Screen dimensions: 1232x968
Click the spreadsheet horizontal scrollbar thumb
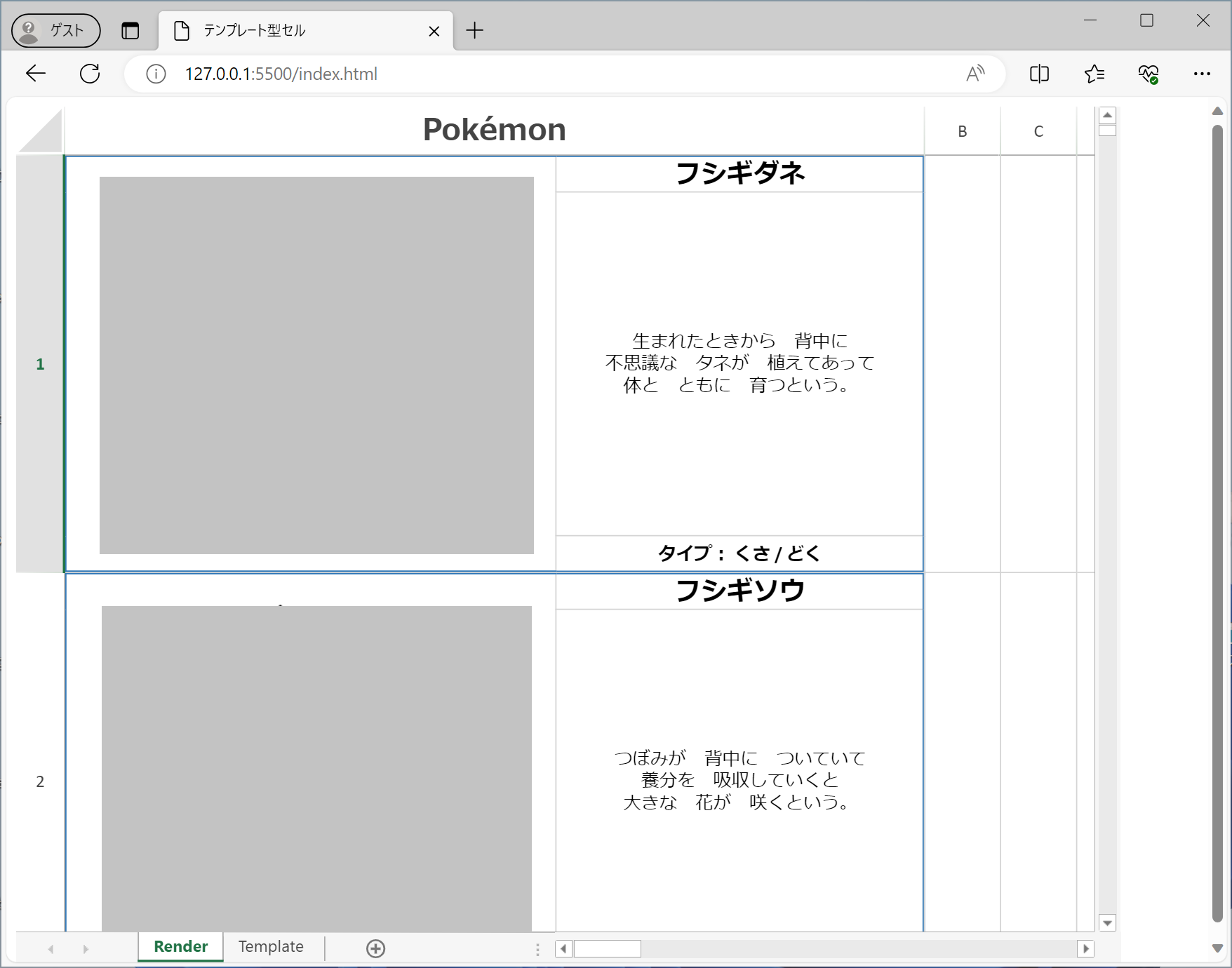[608, 949]
